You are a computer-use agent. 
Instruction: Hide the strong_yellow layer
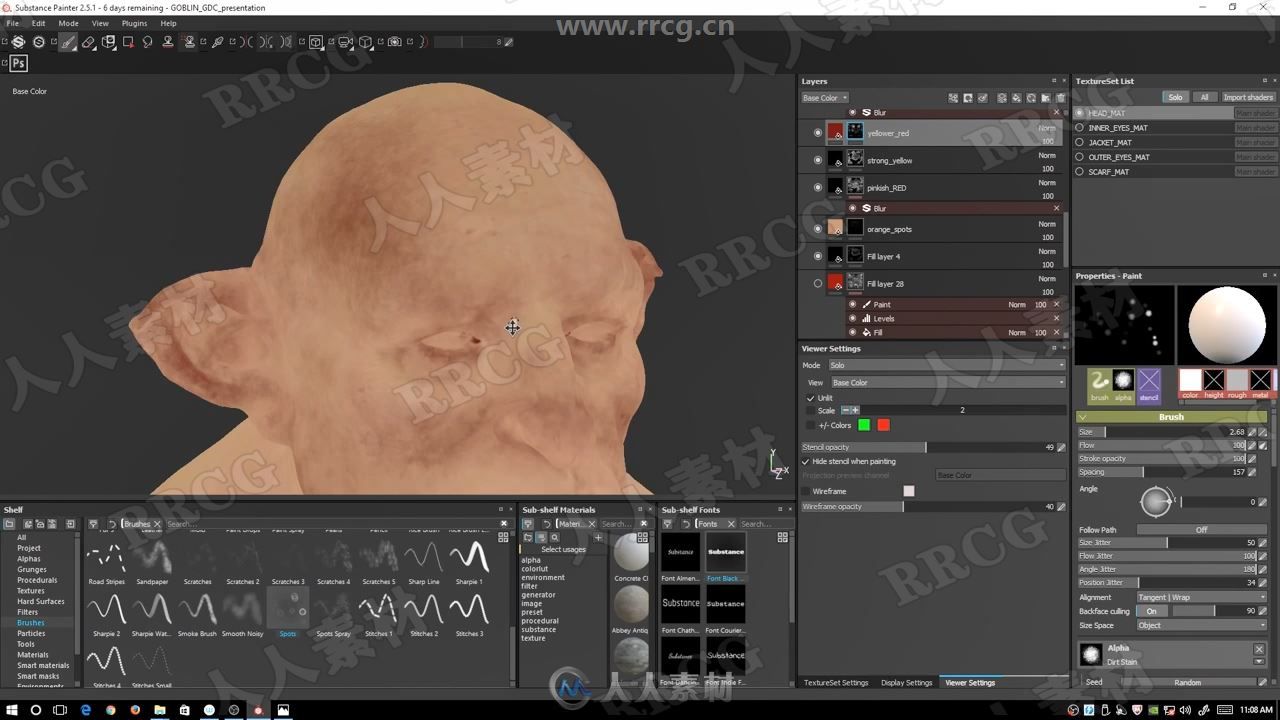[x=818, y=160]
